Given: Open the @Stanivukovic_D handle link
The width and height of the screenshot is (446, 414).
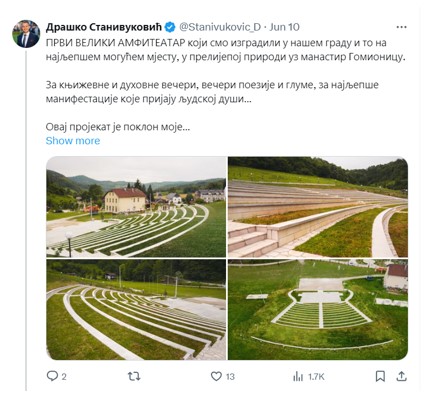Looking at the screenshot, I should (220, 27).
